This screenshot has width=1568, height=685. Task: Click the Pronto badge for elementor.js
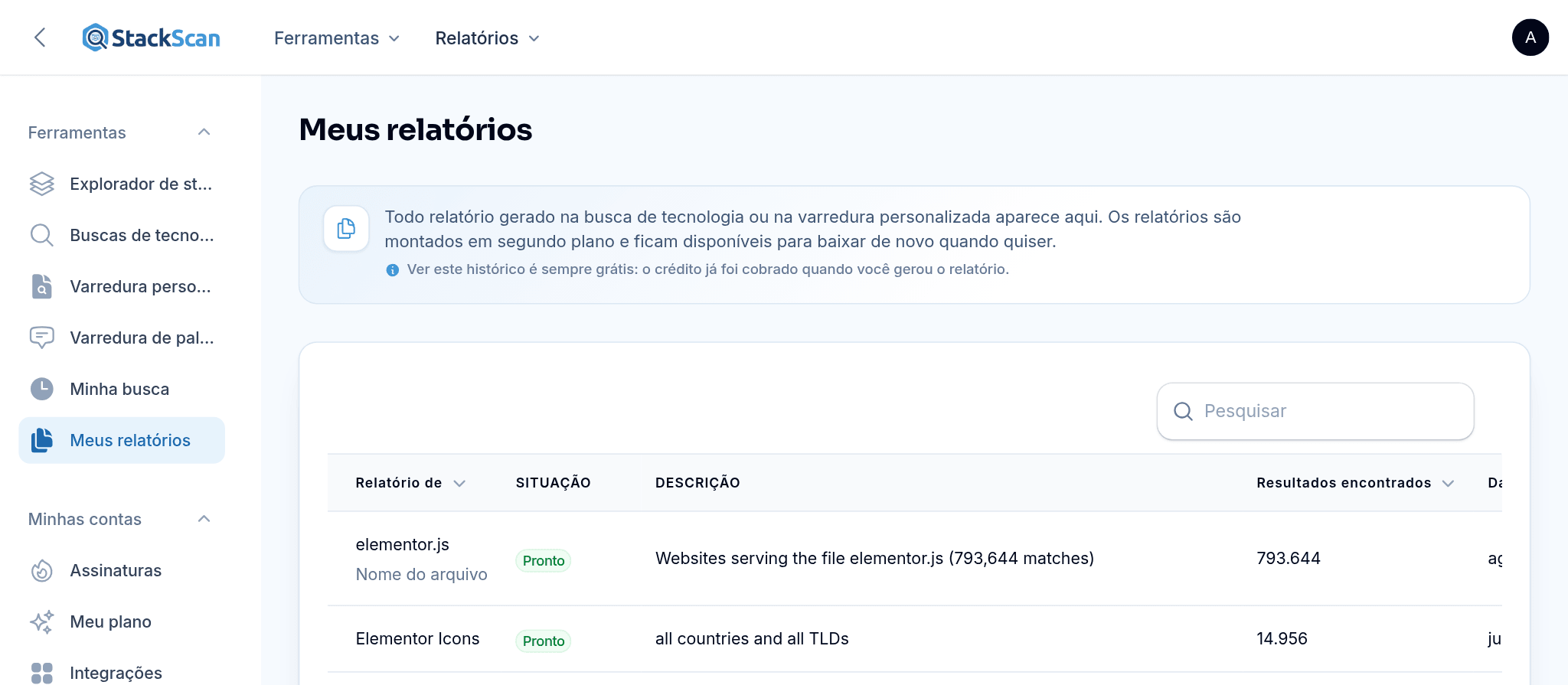tap(544, 561)
